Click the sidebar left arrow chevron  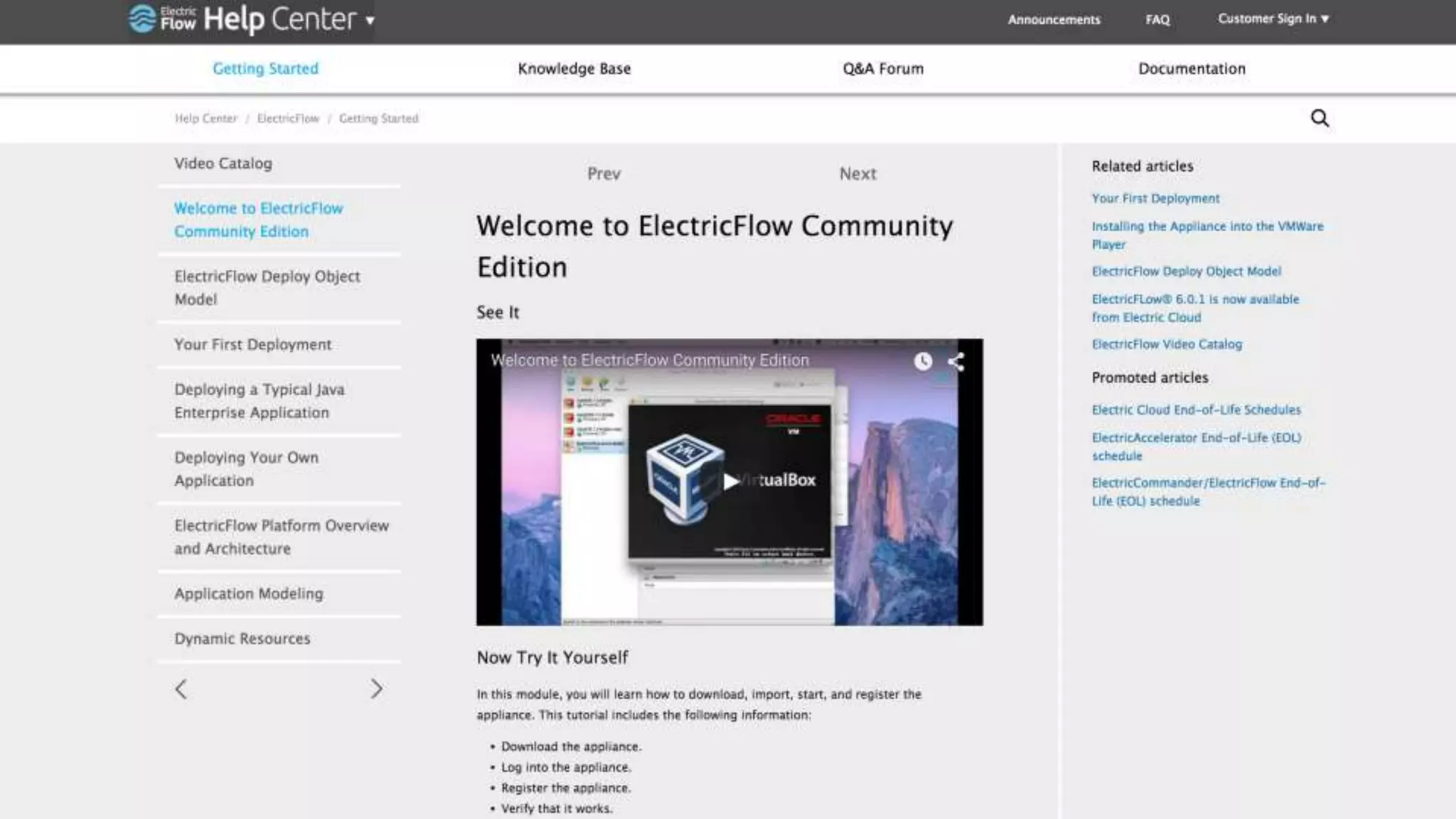181,689
